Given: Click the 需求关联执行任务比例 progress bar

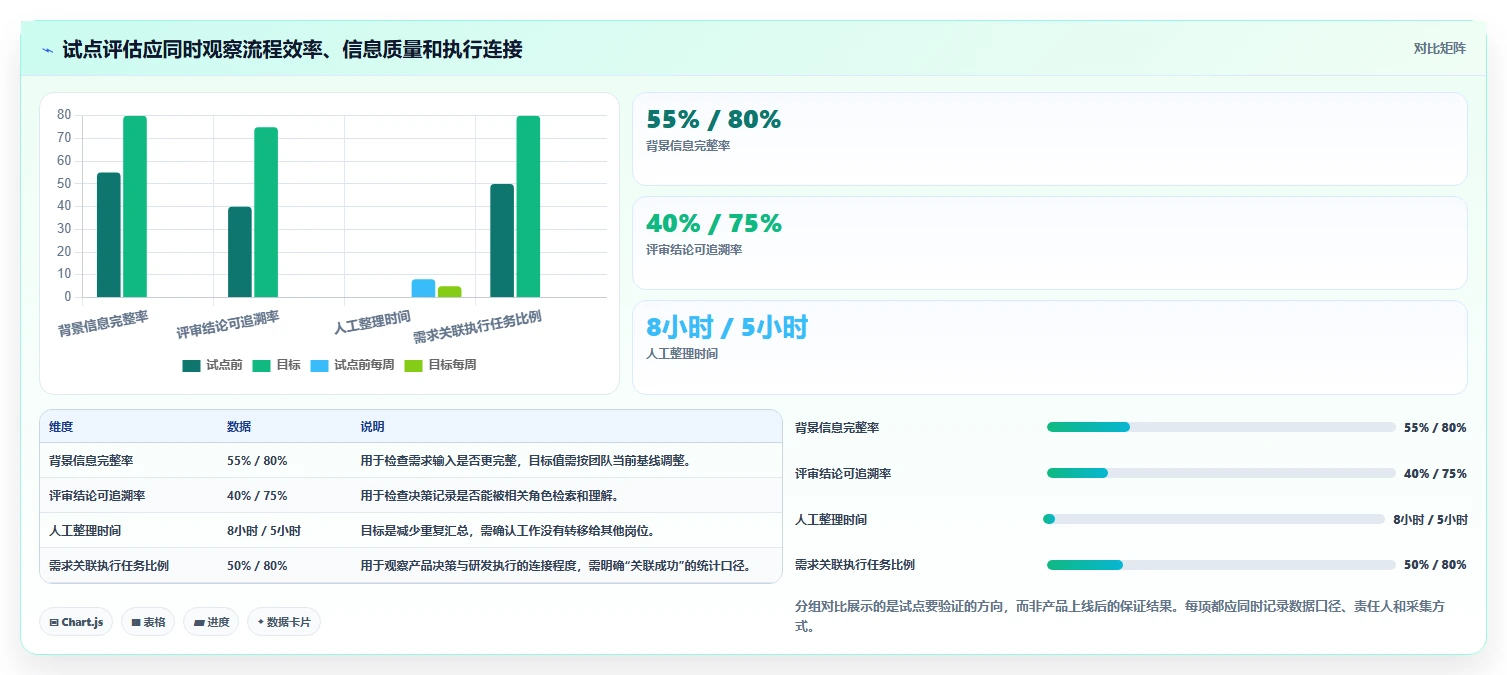Looking at the screenshot, I should tap(1221, 565).
